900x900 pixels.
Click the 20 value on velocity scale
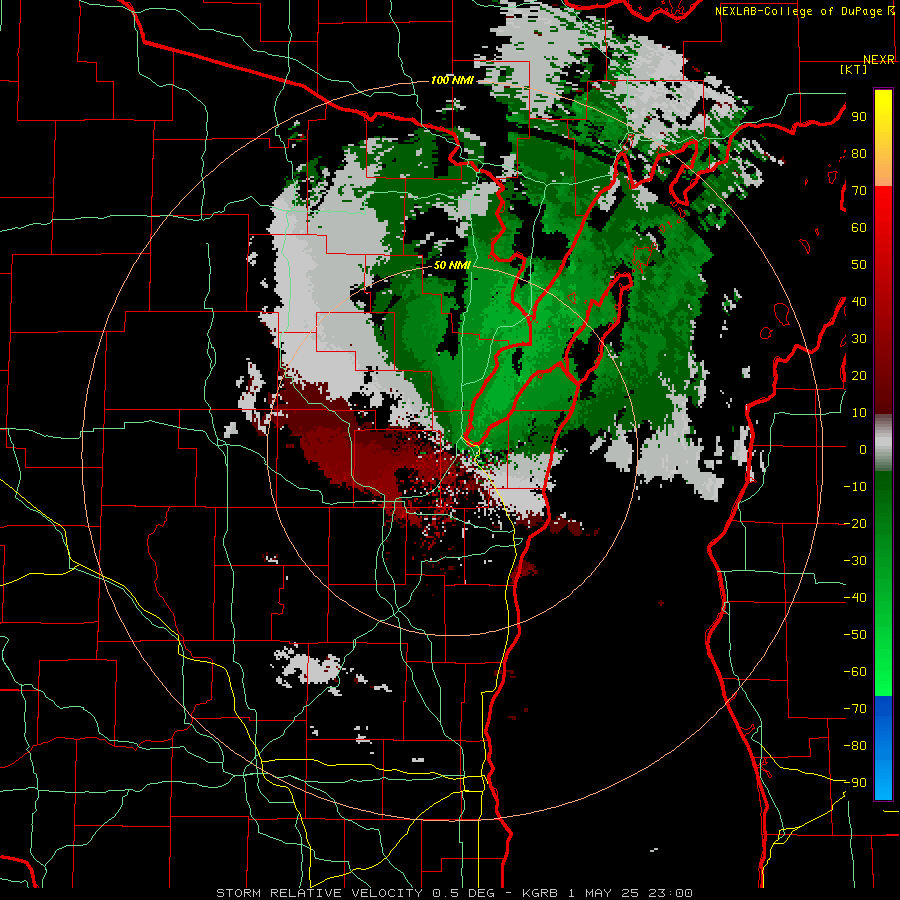coord(859,376)
